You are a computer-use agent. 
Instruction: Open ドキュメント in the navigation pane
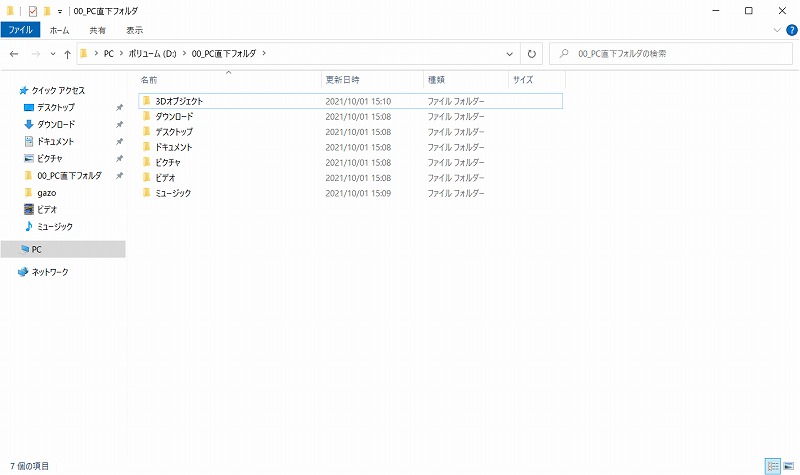56,141
